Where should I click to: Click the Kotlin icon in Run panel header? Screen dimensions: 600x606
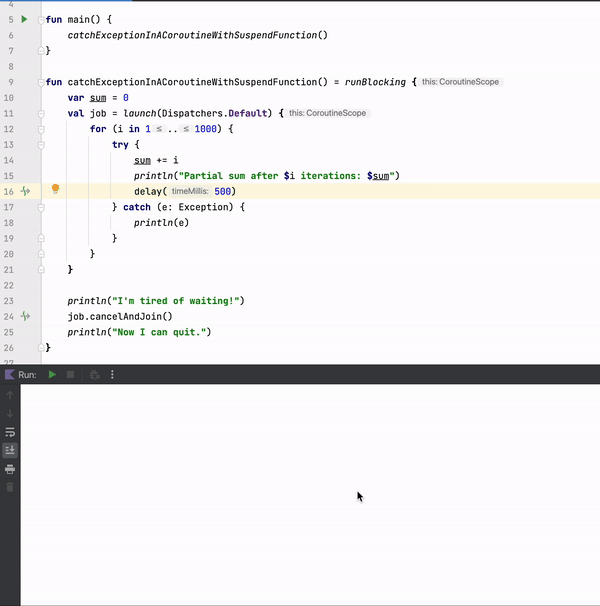point(9,375)
